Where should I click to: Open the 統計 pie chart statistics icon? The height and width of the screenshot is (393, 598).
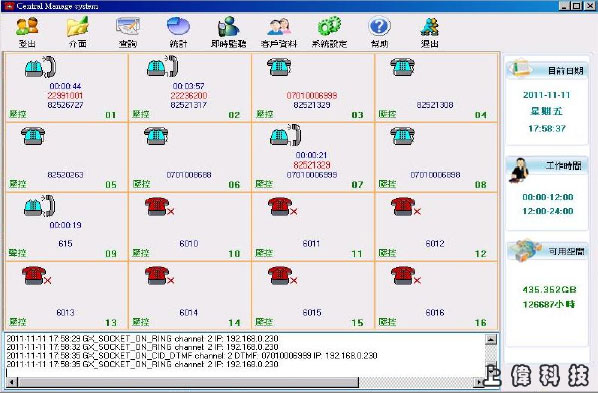178,27
